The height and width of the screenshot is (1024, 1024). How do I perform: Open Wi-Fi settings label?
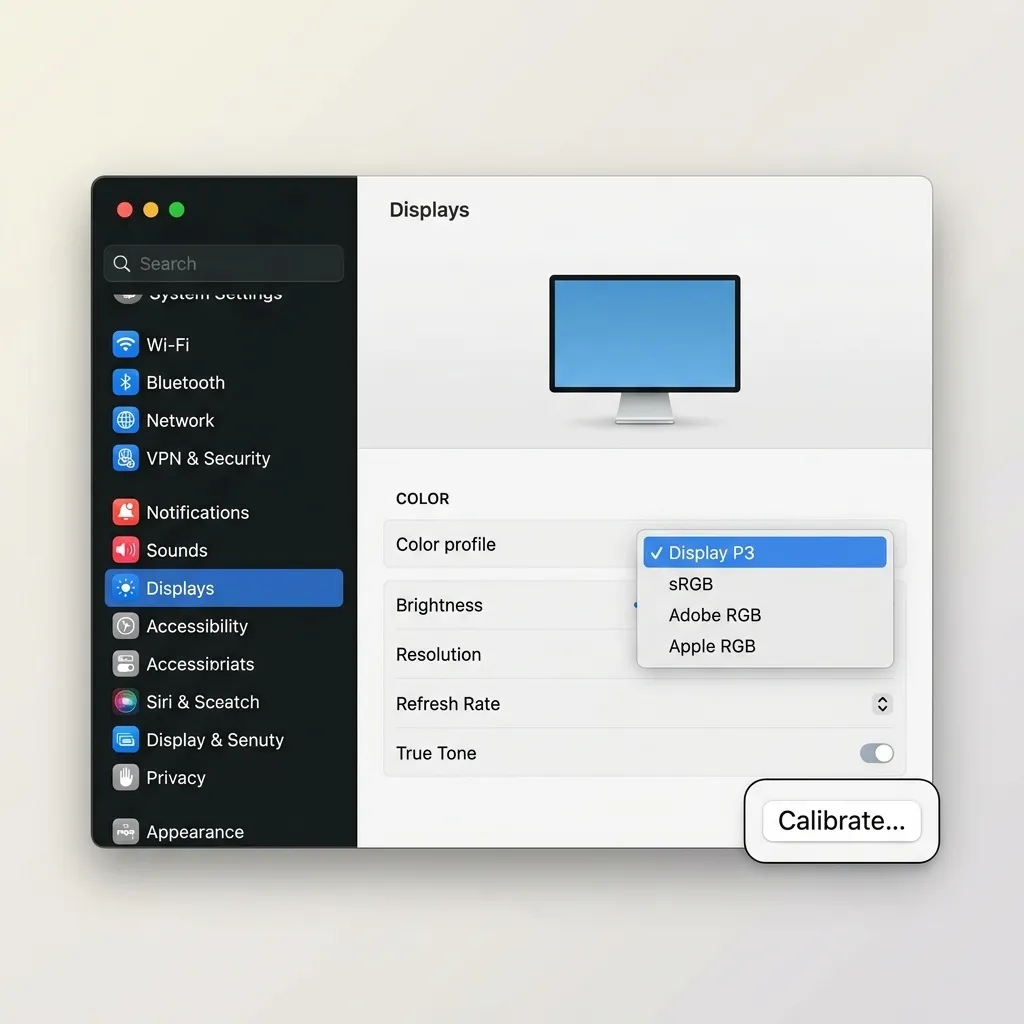pos(168,345)
